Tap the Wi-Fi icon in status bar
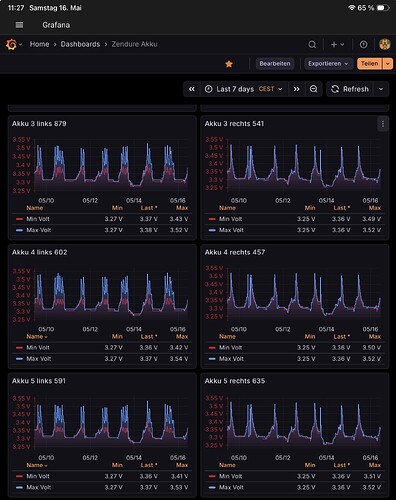This screenshot has height=500, width=396. (x=352, y=8)
